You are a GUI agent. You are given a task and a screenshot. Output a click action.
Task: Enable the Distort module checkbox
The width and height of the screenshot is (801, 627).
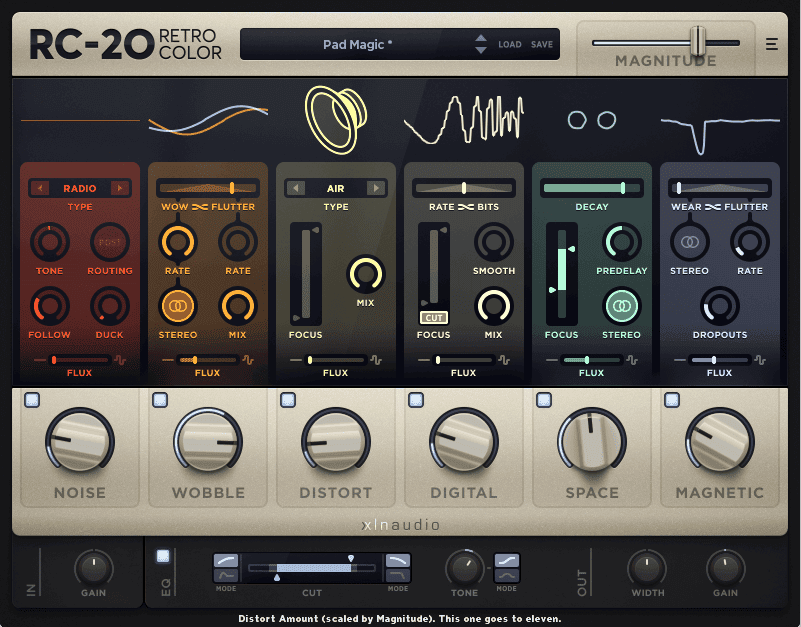tap(288, 400)
